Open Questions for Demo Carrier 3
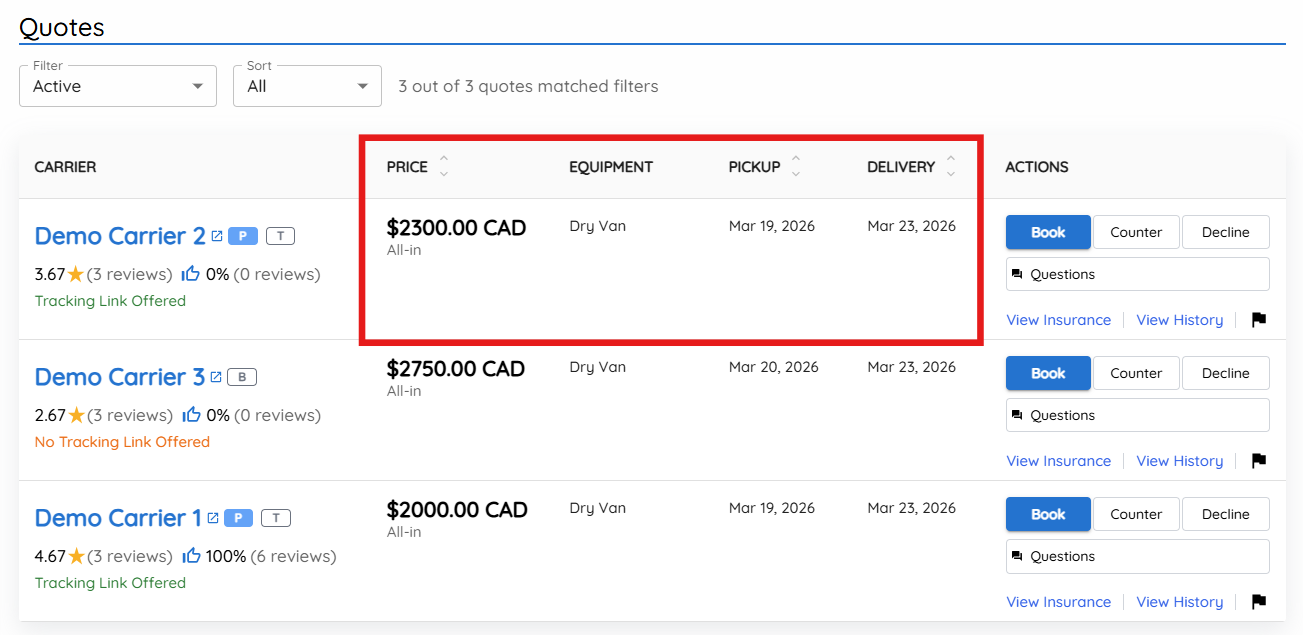1303x635 pixels. point(1138,415)
